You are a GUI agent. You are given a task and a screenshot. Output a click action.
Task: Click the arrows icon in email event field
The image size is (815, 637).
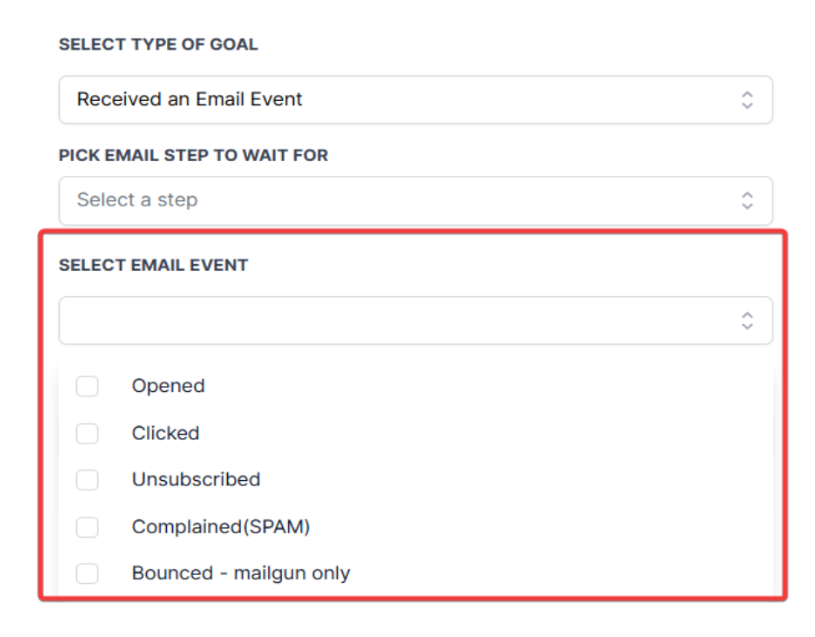(x=746, y=320)
